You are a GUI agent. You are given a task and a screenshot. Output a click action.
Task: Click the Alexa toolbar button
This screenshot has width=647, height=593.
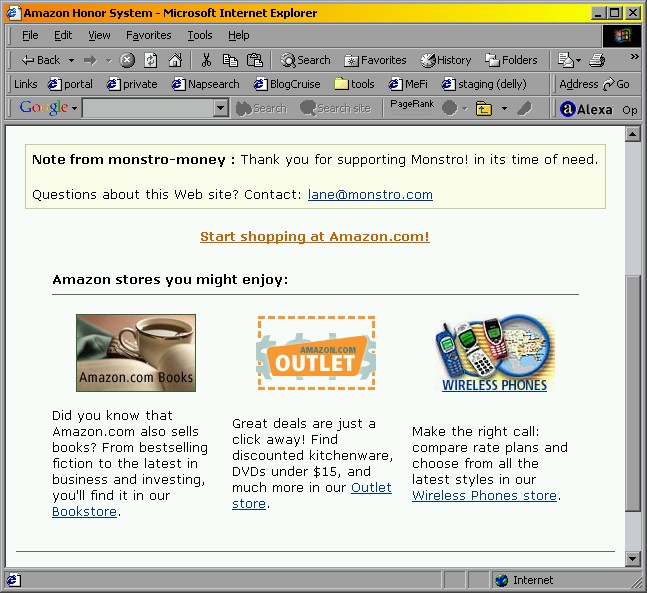point(586,109)
